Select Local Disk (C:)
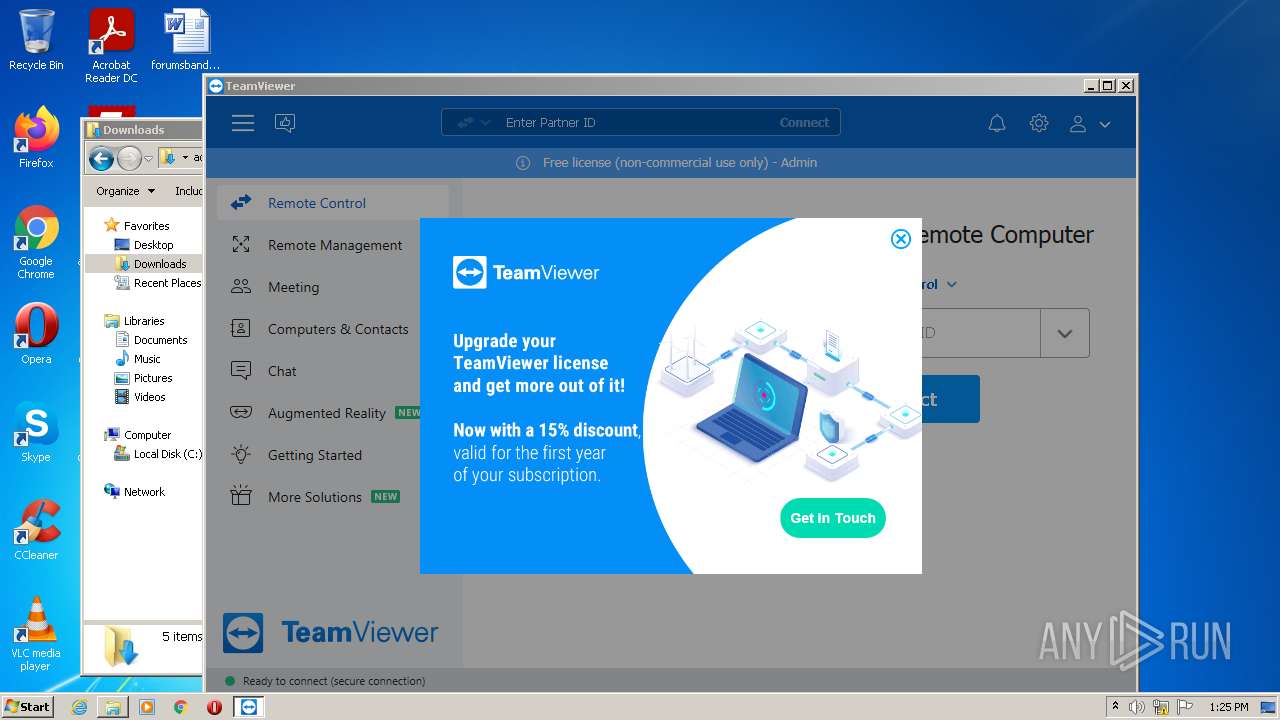This screenshot has height=720, width=1280. pyautogui.click(x=167, y=454)
